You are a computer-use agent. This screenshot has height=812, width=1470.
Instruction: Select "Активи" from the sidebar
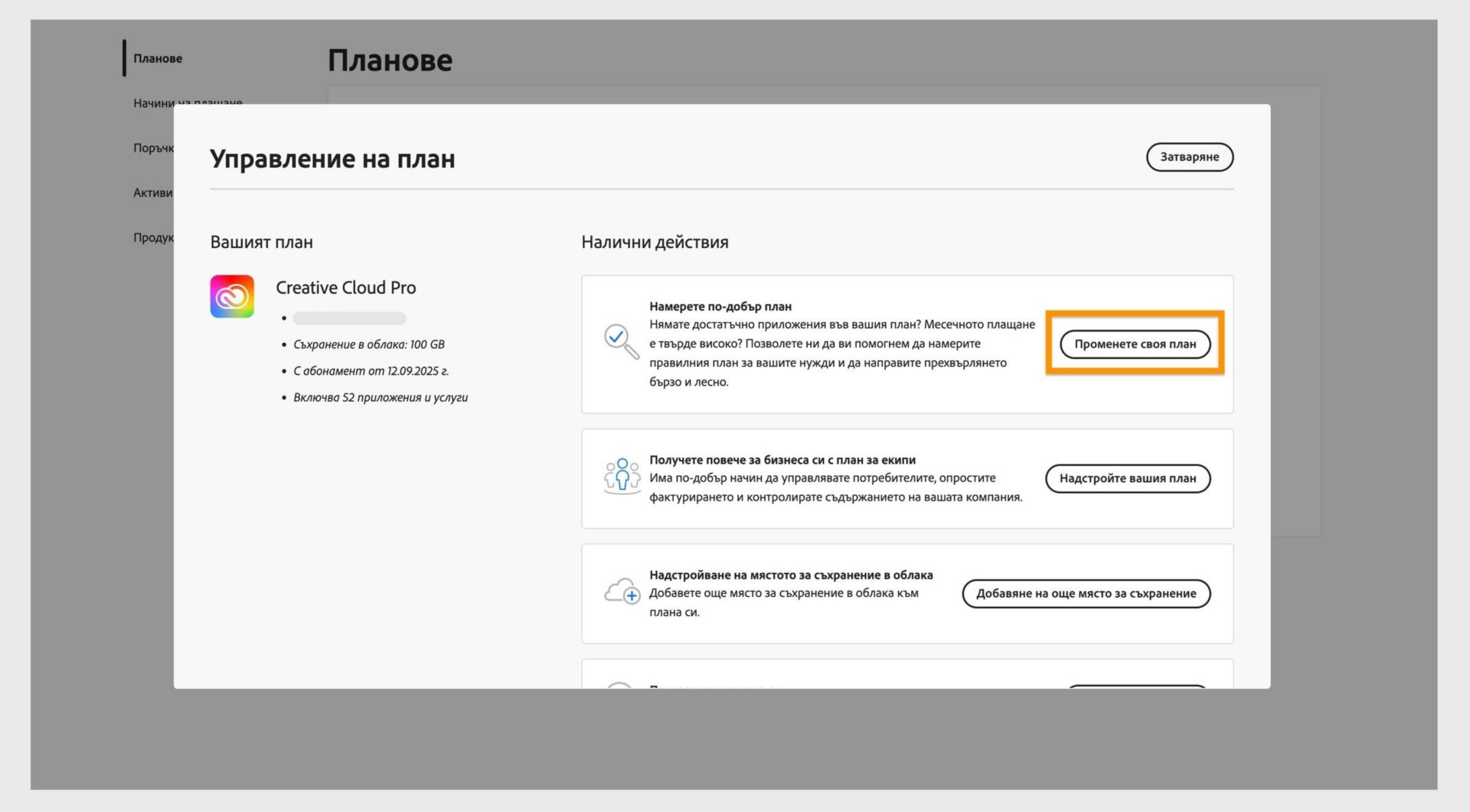click(152, 193)
